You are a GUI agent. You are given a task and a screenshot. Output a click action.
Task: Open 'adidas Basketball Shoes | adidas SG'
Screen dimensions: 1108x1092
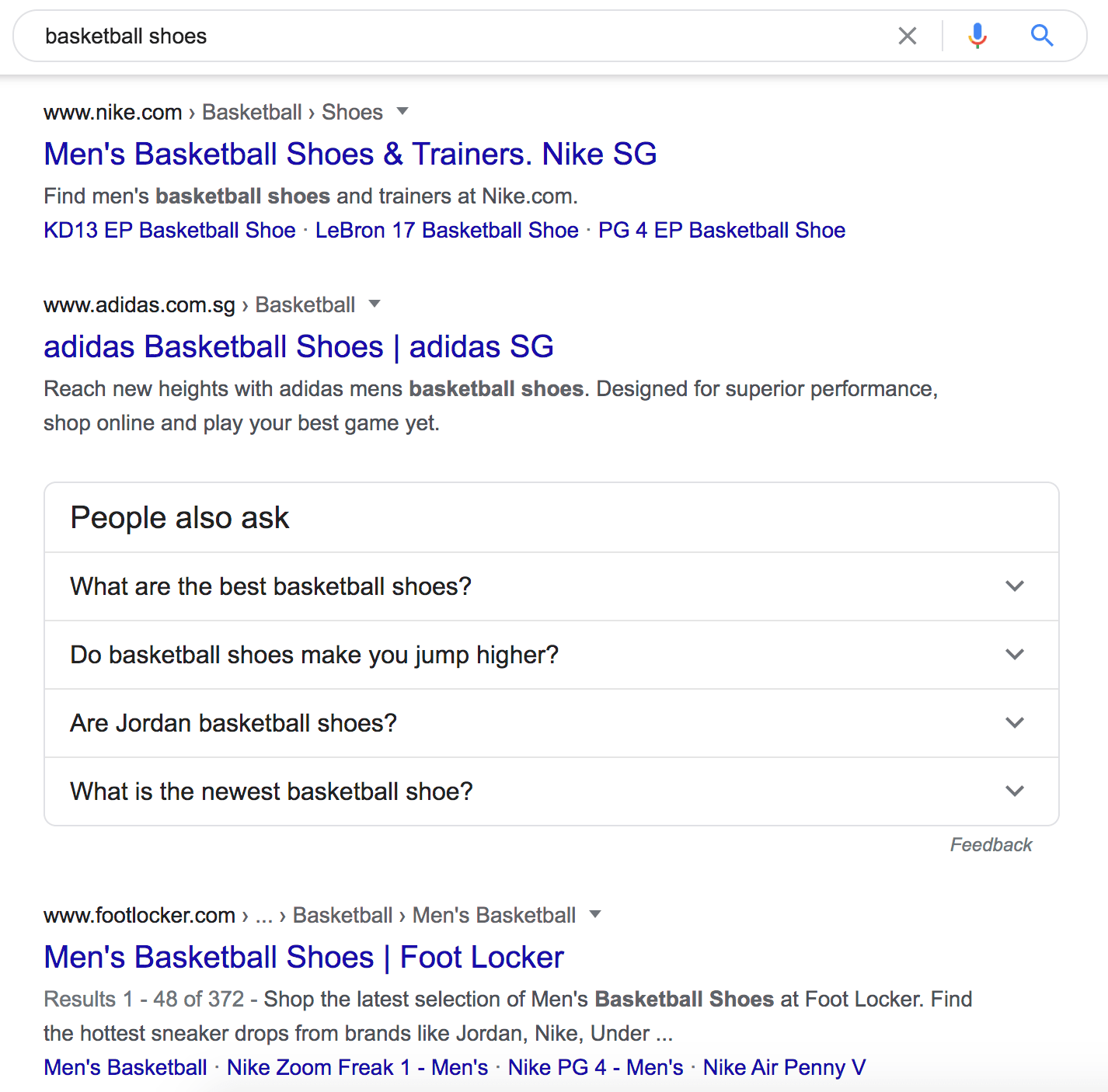[298, 346]
